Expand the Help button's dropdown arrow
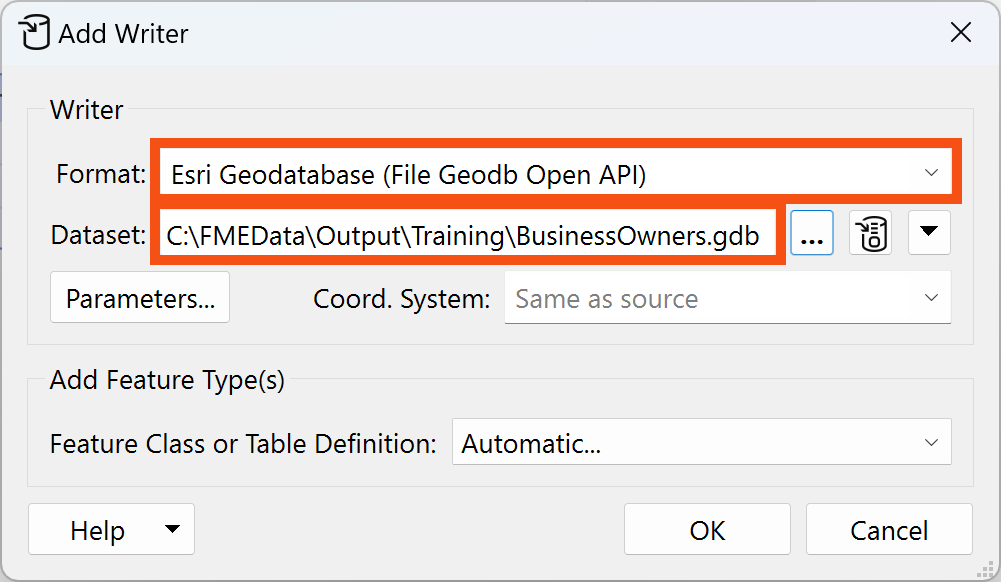The width and height of the screenshot is (1001, 582). pyautogui.click(x=172, y=529)
